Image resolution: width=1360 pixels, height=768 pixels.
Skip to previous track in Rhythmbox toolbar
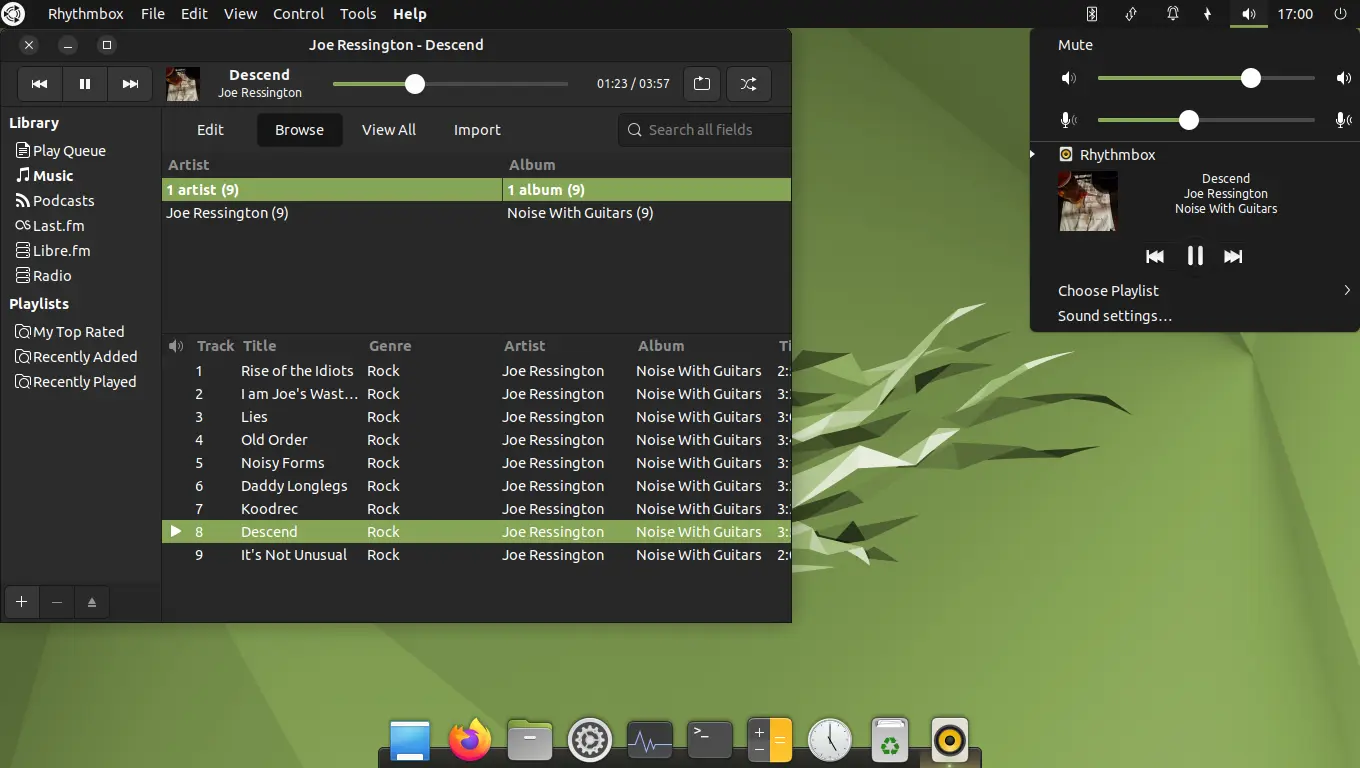tap(39, 84)
